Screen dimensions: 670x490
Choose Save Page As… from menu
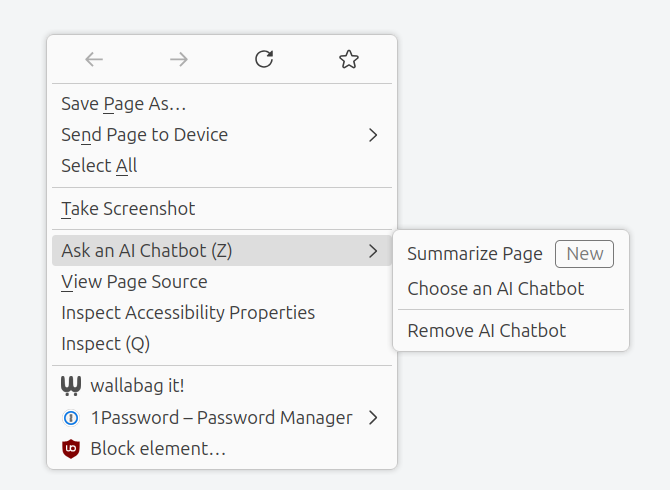point(124,104)
